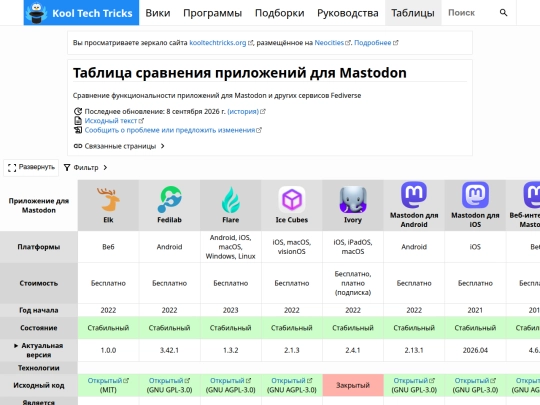Click version 2026.04 in Mastodon для iOS column
The width and height of the screenshot is (540, 405).
coord(475,350)
